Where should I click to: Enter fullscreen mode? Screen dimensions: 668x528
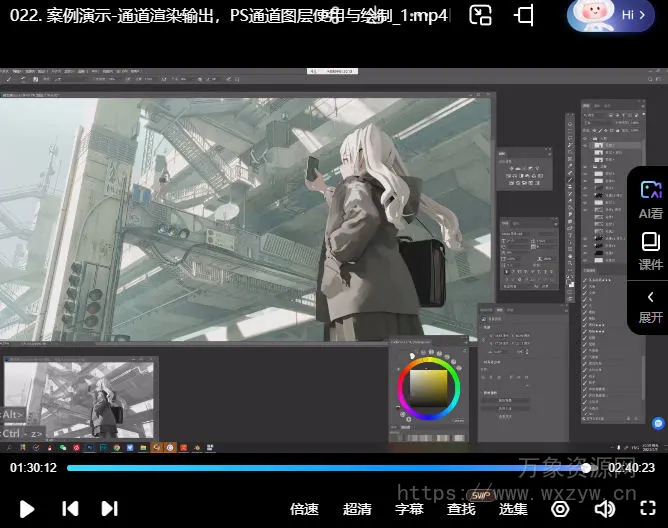(645, 509)
